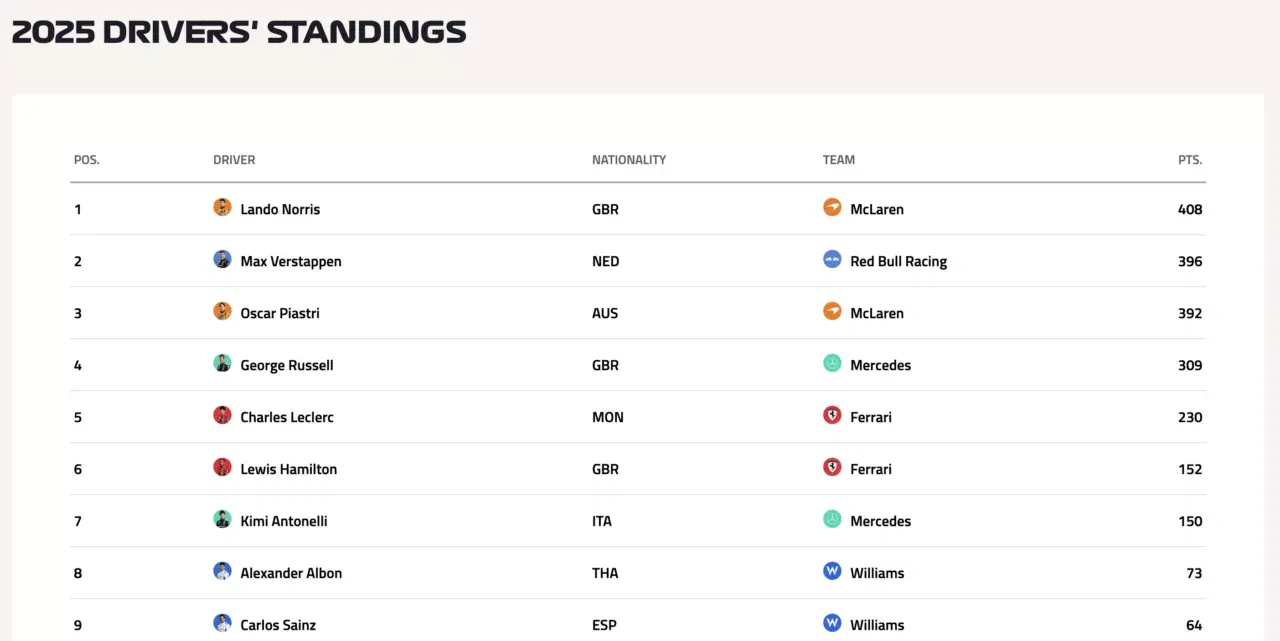Open George Russell's driver name link

pyautogui.click(x=287, y=365)
